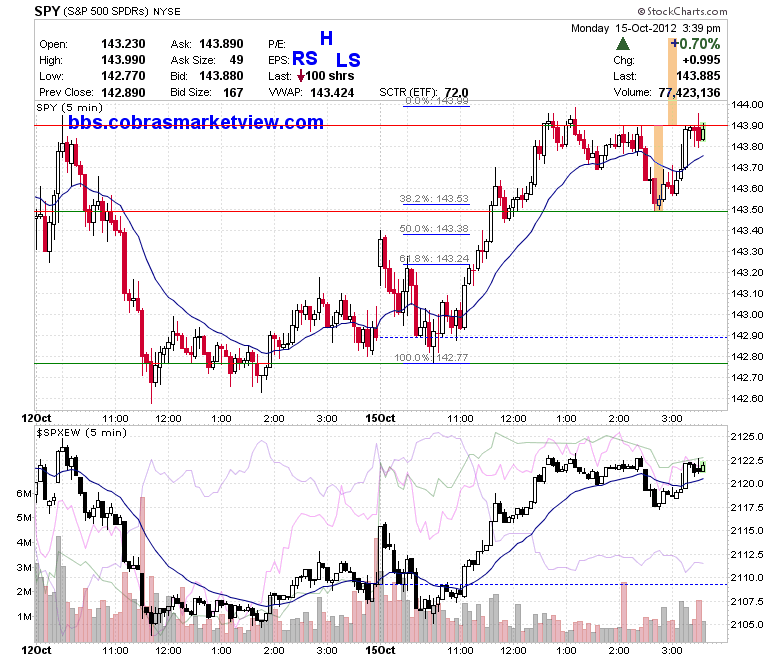Click the Last price 143.885
This screenshot has width=780, height=659.
[x=698, y=76]
